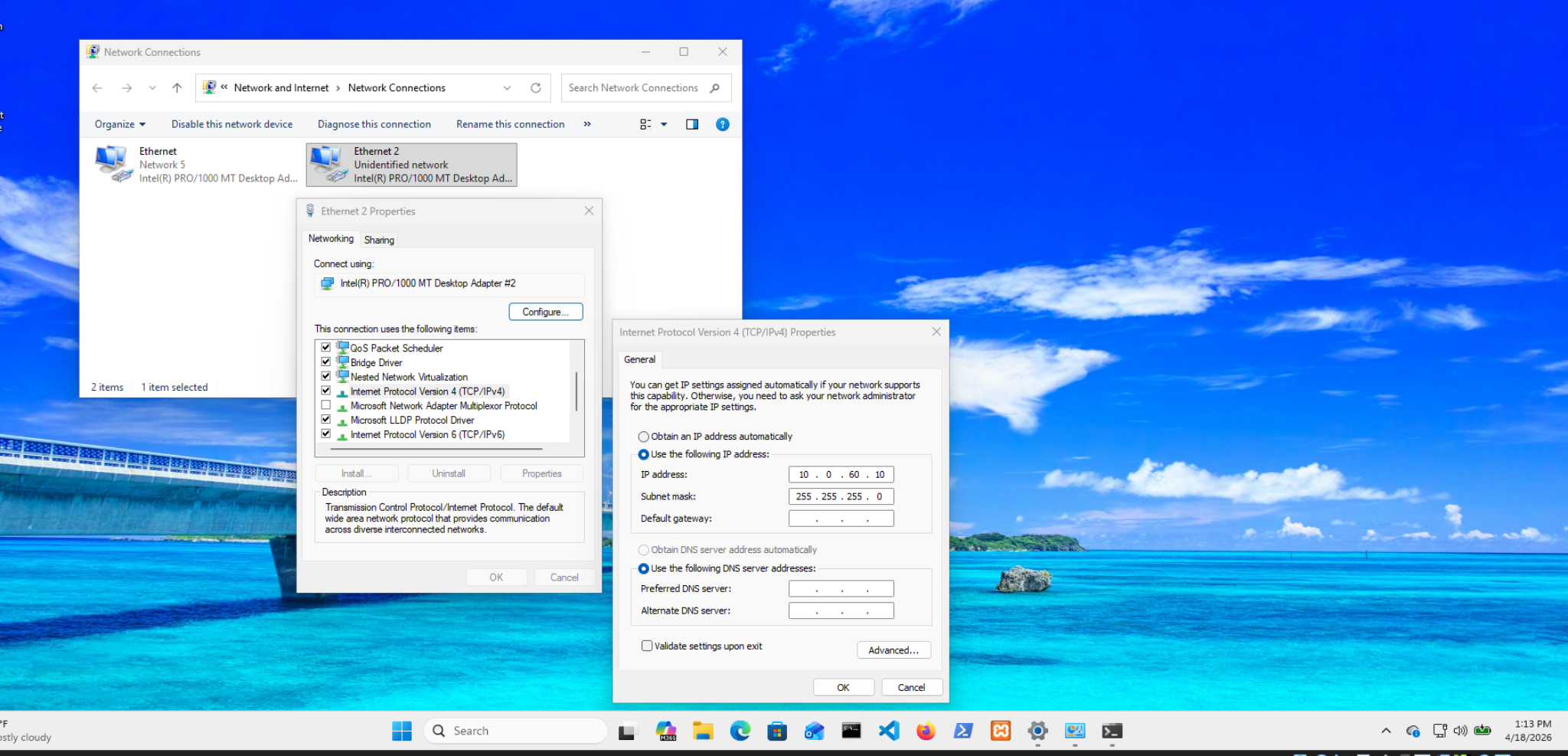Toggle the preview pane icon
The image size is (1568, 756).
pyautogui.click(x=692, y=124)
